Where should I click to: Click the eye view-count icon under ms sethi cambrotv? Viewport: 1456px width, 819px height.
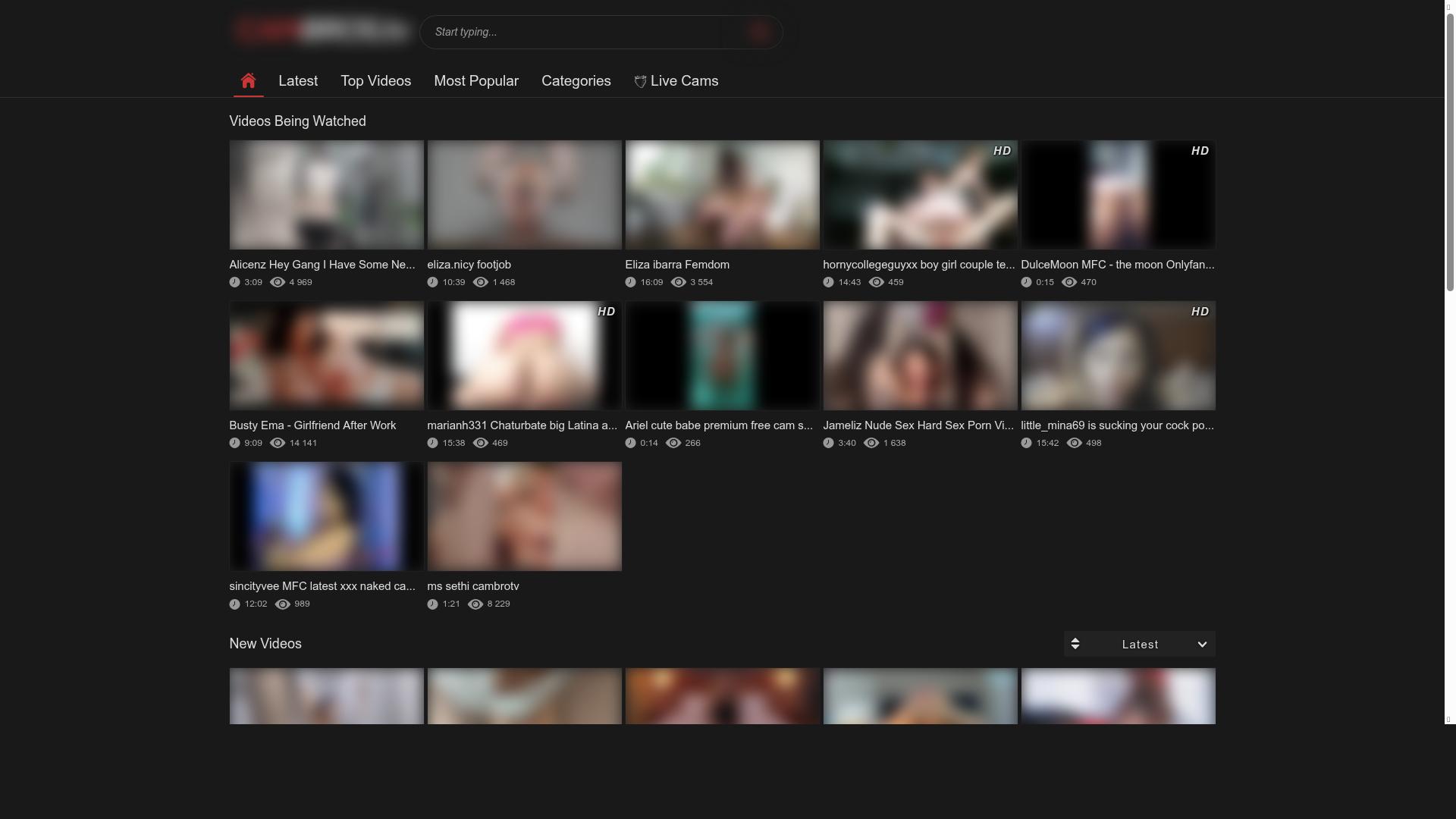click(x=475, y=604)
